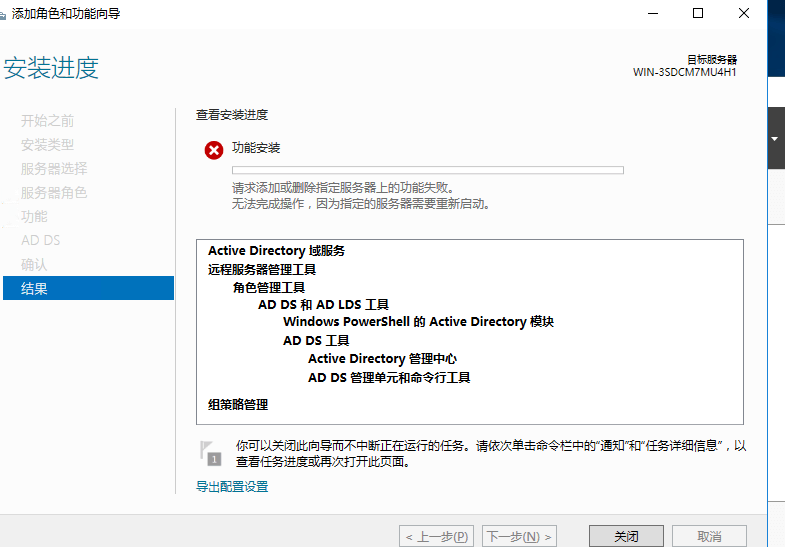Click the 导出配置设置 link
The height and width of the screenshot is (547, 785).
232,487
